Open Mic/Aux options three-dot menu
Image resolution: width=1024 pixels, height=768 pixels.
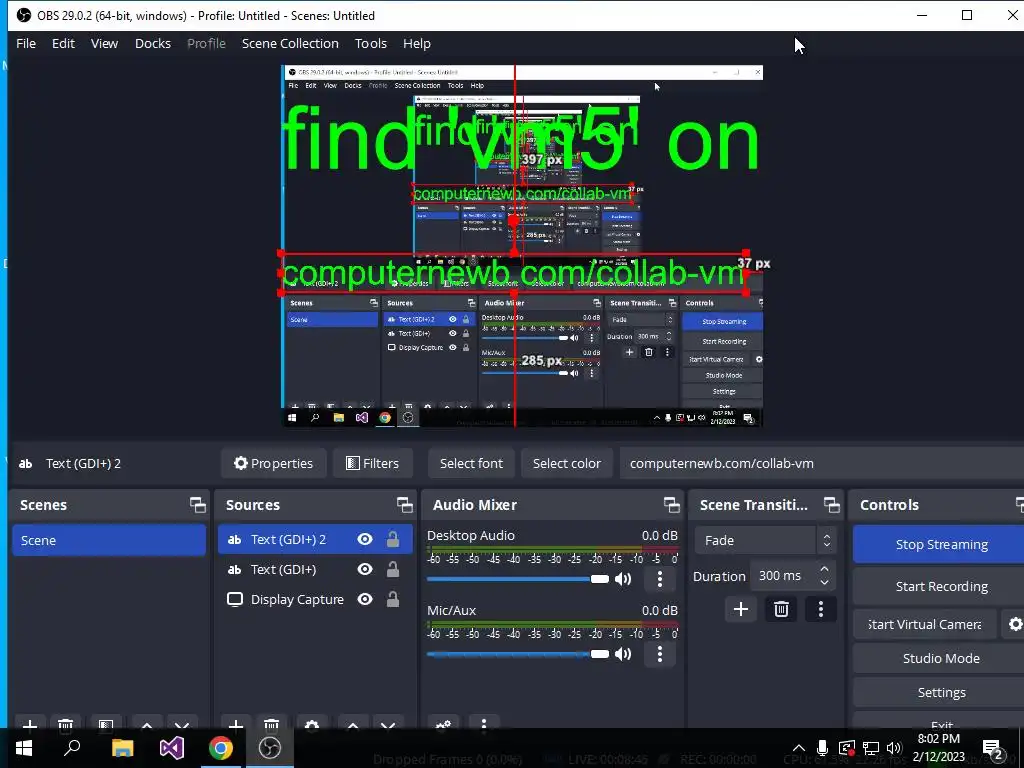click(x=660, y=654)
